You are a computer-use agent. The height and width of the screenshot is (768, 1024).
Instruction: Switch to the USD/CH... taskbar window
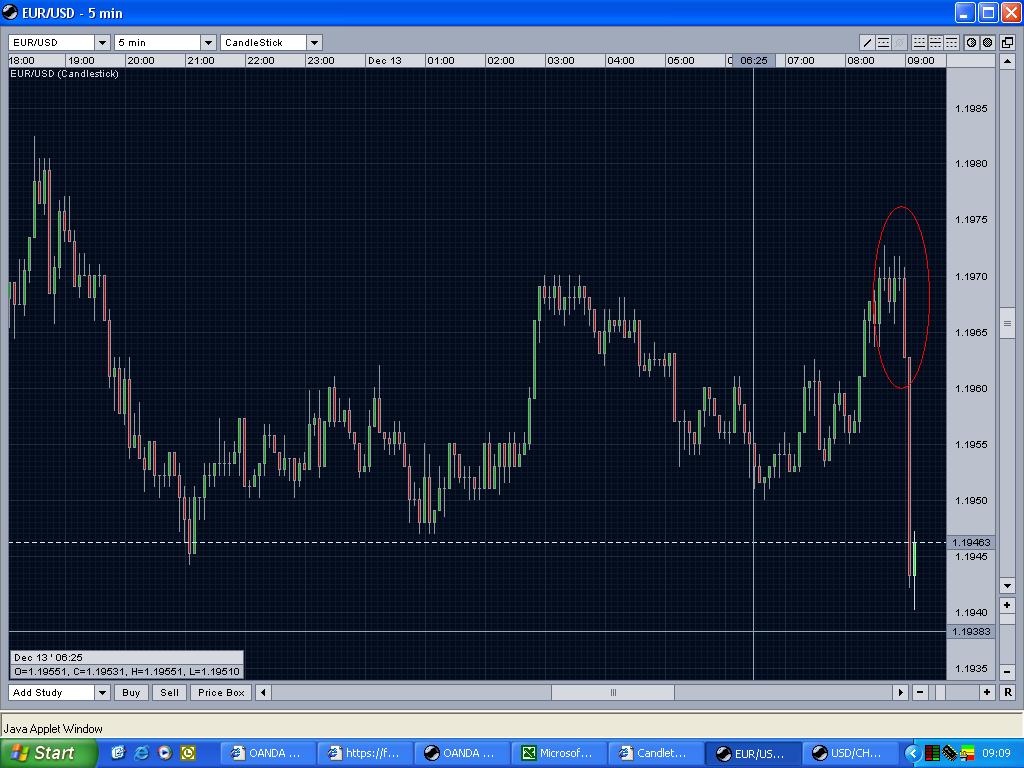tap(849, 754)
